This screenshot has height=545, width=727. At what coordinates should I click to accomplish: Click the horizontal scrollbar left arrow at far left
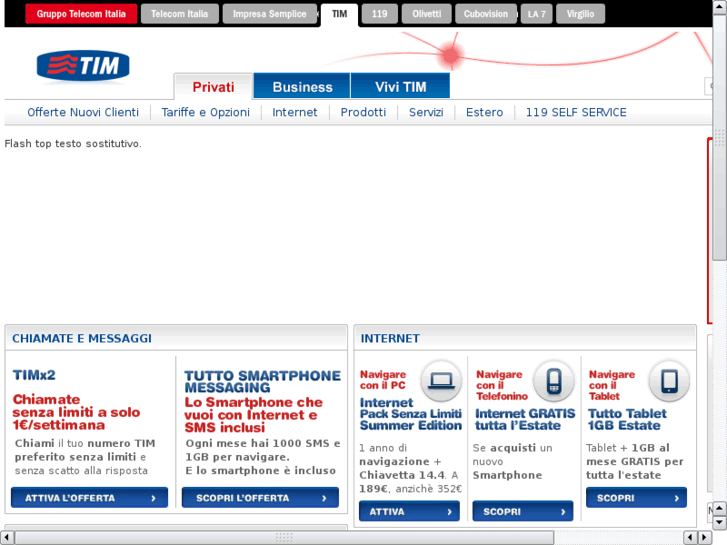click(7, 537)
